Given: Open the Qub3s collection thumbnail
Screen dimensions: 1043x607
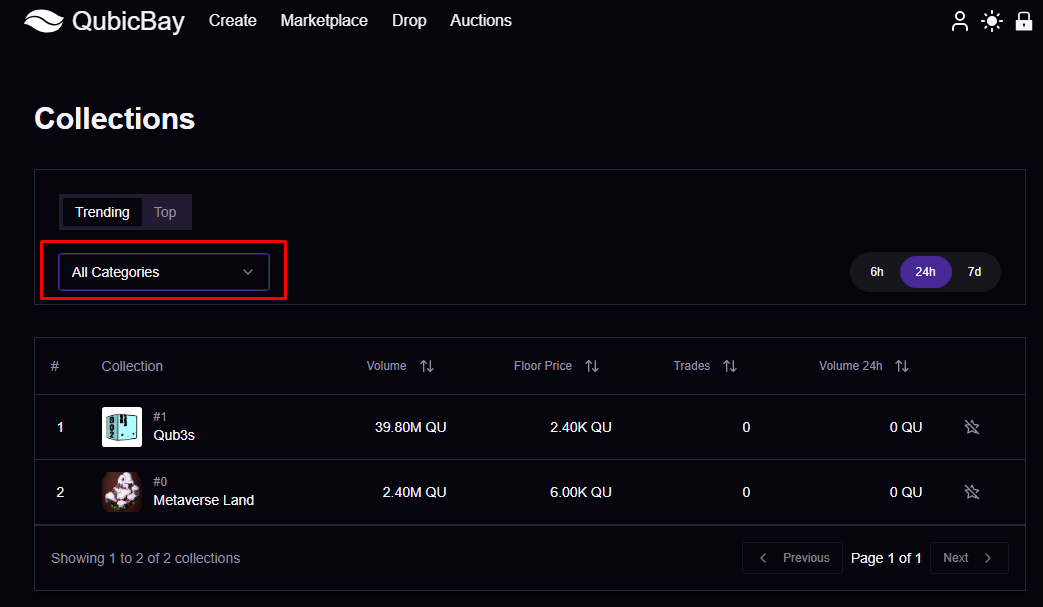Looking at the screenshot, I should (122, 427).
